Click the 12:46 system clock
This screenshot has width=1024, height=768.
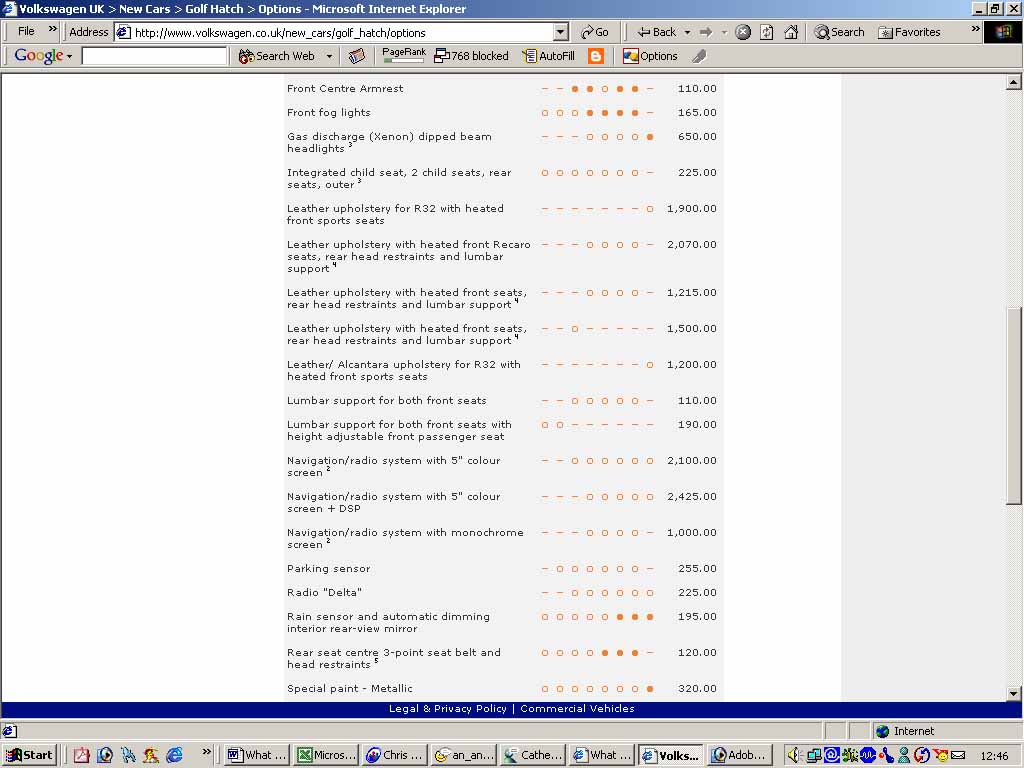[x=994, y=756]
